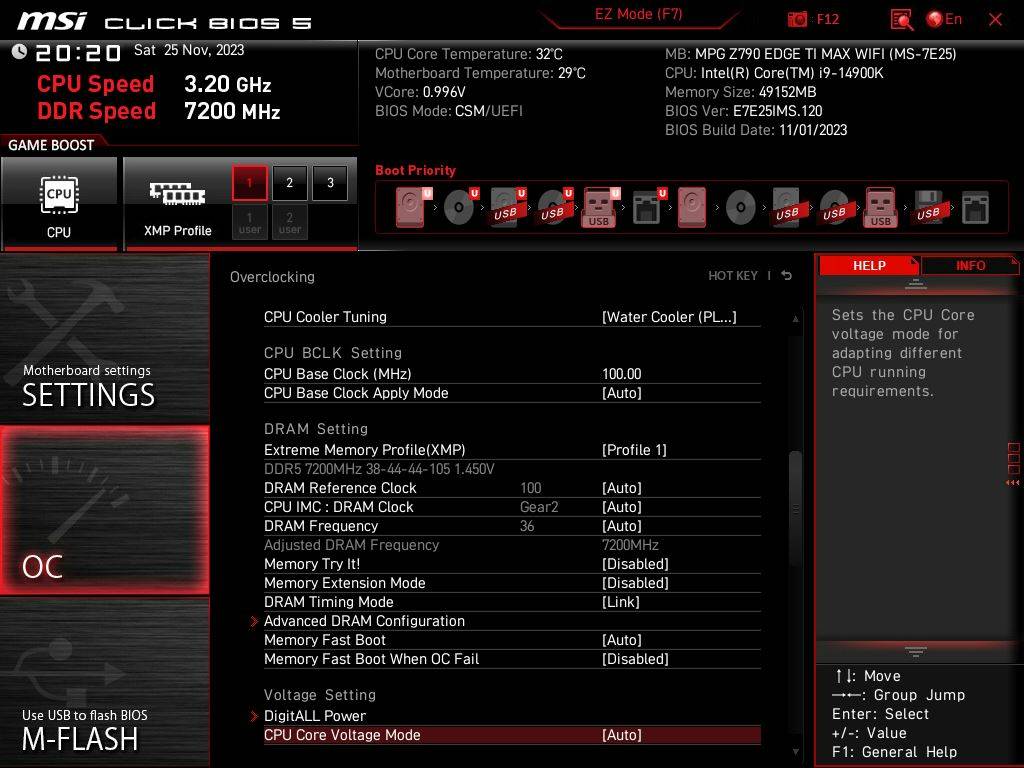Open CPU Cooler Tuning value dropdown

pos(669,317)
